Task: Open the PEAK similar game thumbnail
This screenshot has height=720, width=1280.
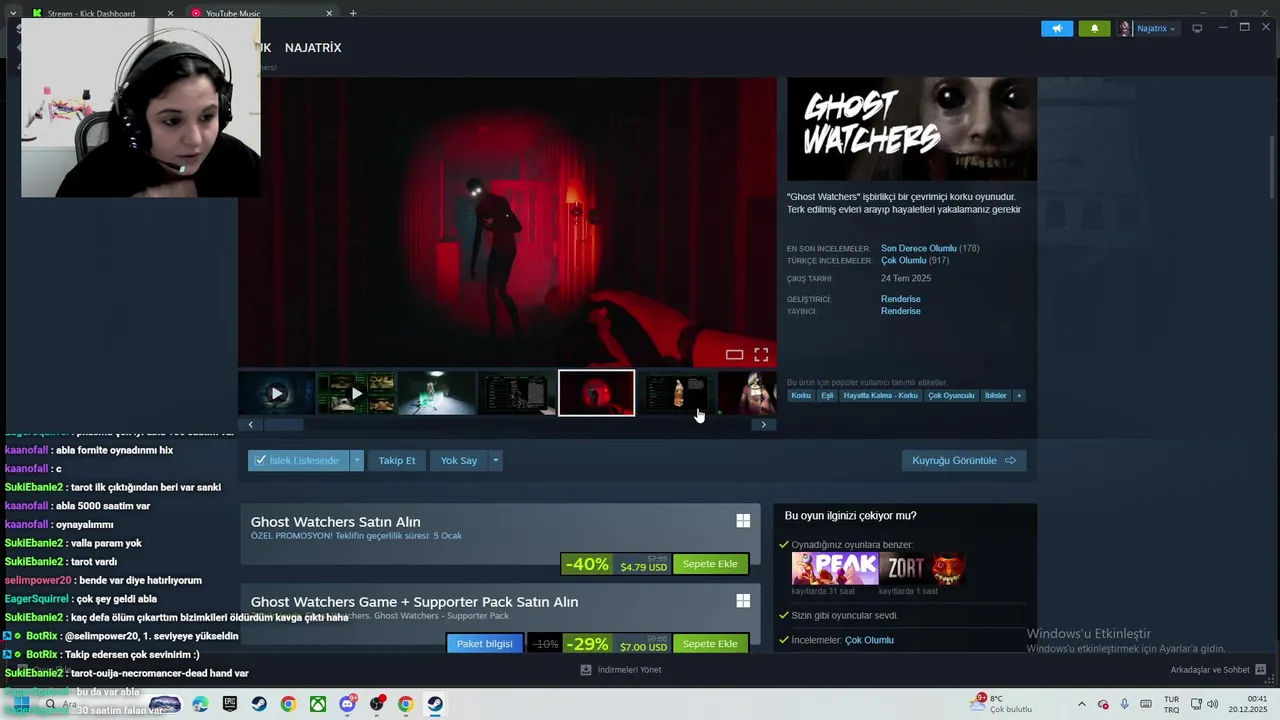Action: tap(835, 568)
